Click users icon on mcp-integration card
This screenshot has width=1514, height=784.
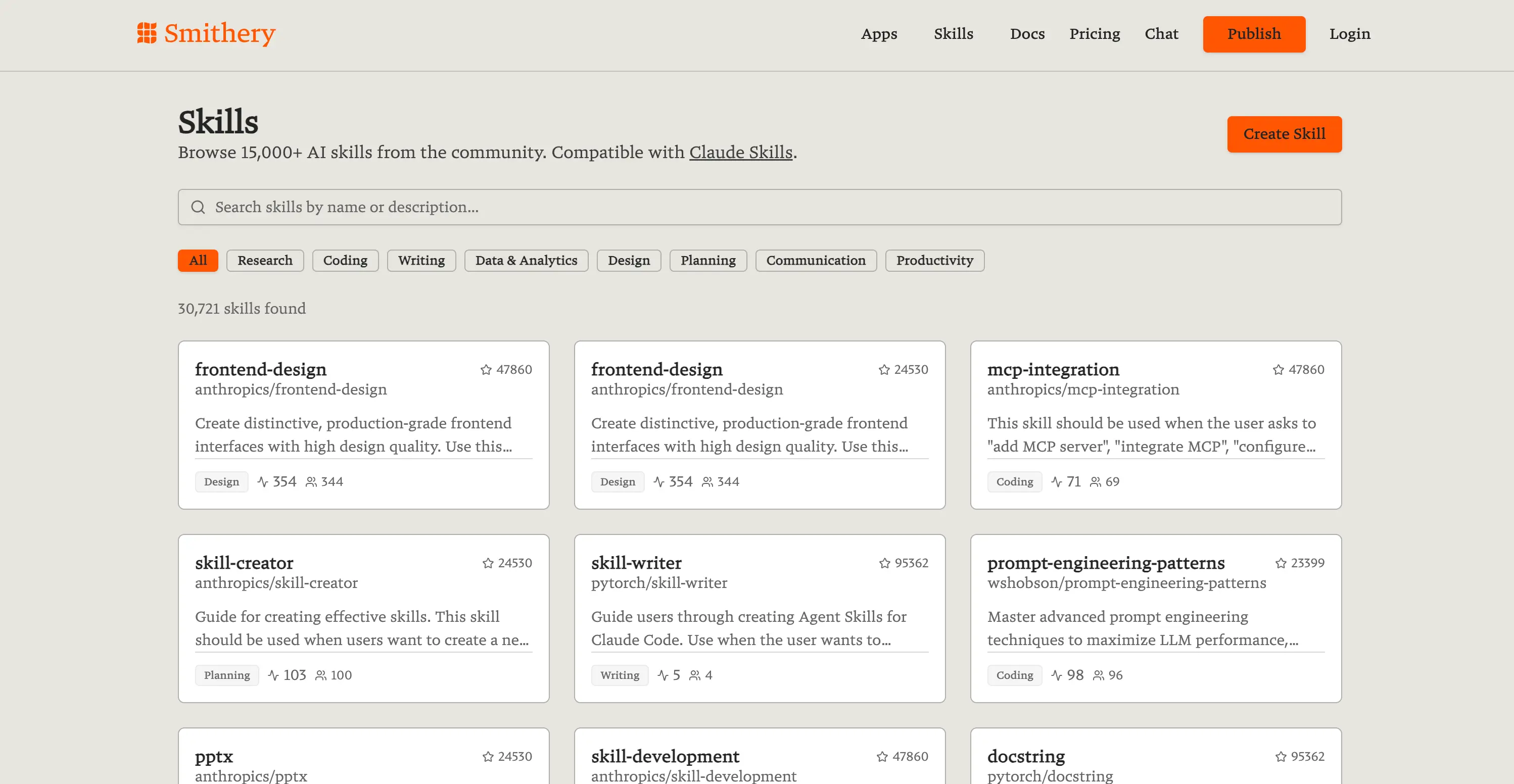[x=1096, y=482]
